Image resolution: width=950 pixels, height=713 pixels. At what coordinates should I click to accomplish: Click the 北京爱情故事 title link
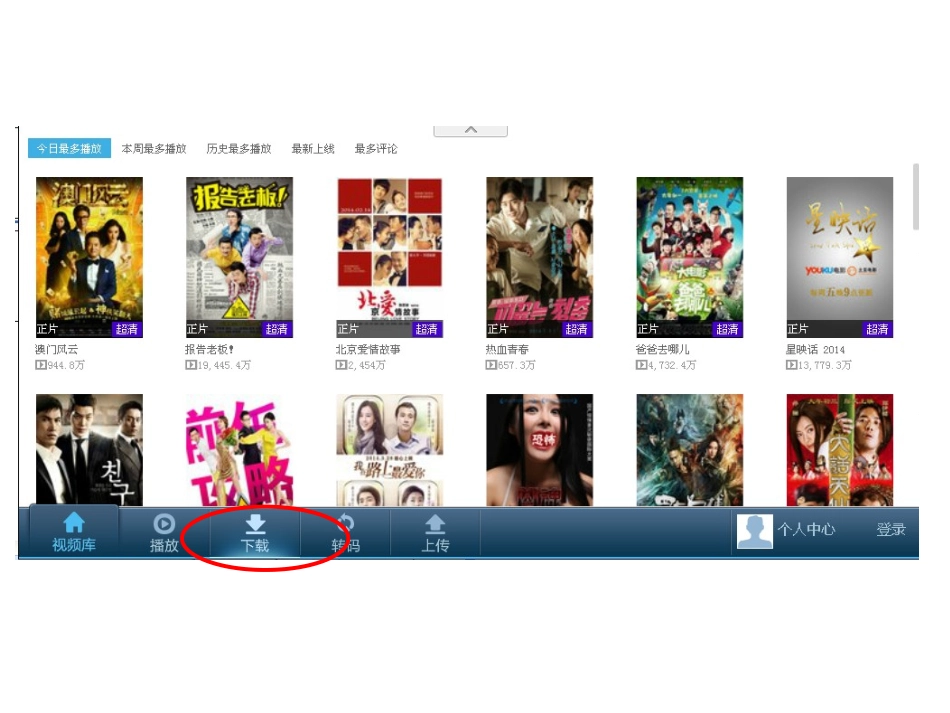[368, 350]
